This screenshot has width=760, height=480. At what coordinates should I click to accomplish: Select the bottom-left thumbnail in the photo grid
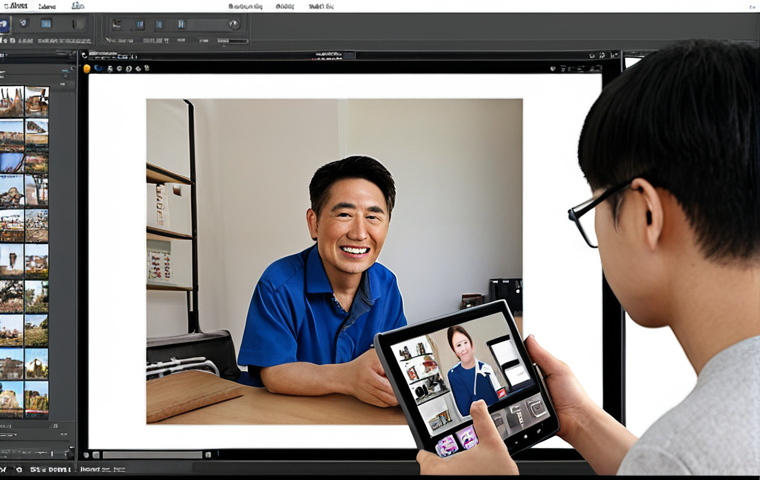click(x=12, y=399)
